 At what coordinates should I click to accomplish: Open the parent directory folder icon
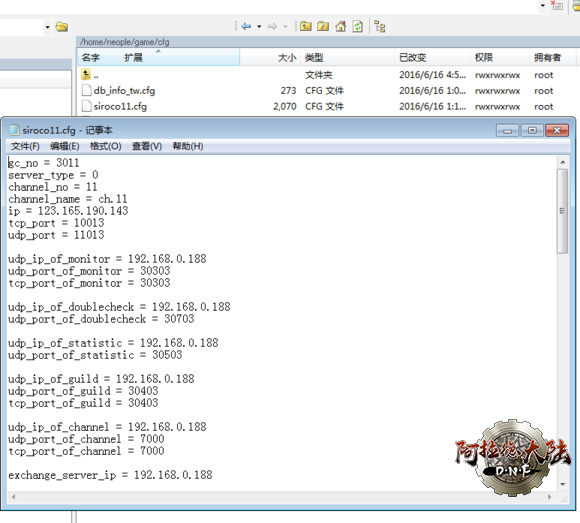click(x=306, y=26)
